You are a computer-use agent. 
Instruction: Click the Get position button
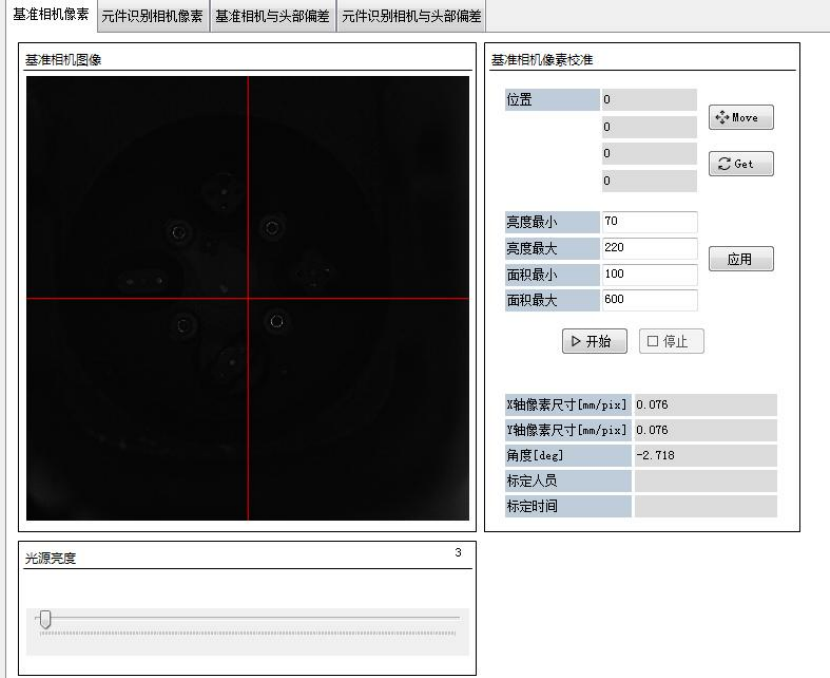(x=741, y=164)
